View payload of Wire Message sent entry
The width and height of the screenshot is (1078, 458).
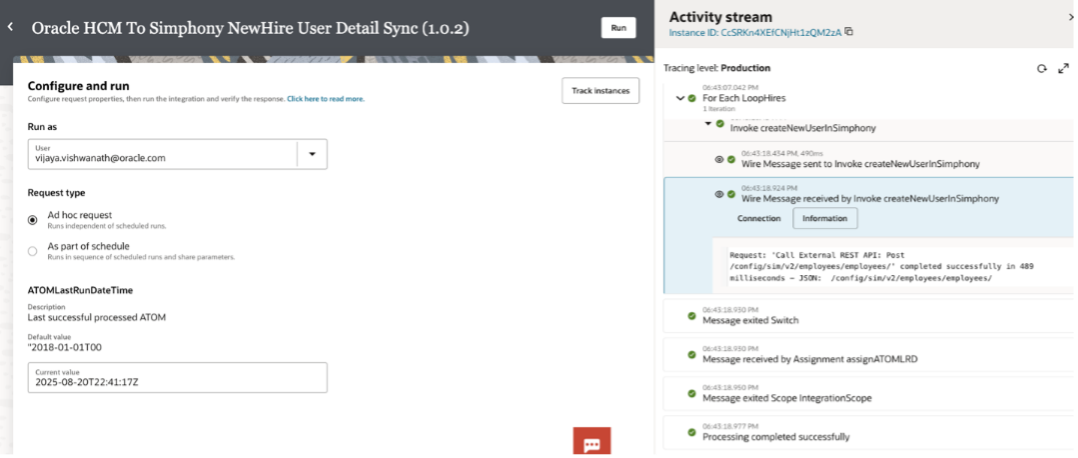point(719,159)
